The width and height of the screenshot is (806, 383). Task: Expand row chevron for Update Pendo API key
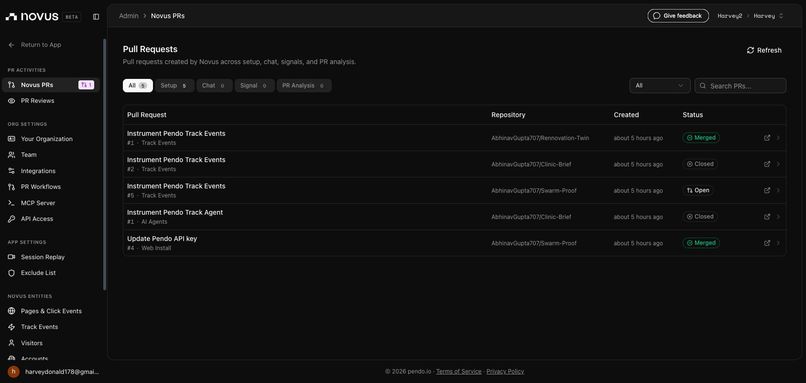[x=778, y=243]
